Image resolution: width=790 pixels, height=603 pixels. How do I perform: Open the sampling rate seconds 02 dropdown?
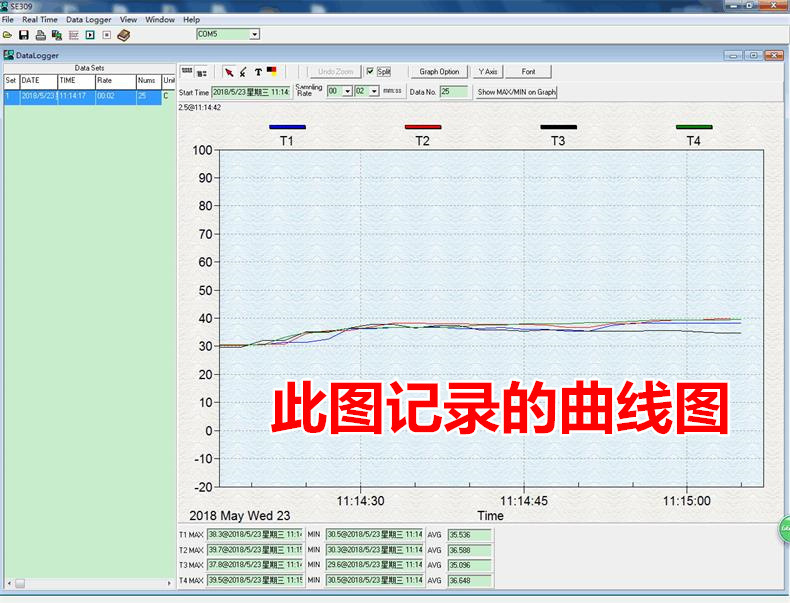click(x=374, y=91)
